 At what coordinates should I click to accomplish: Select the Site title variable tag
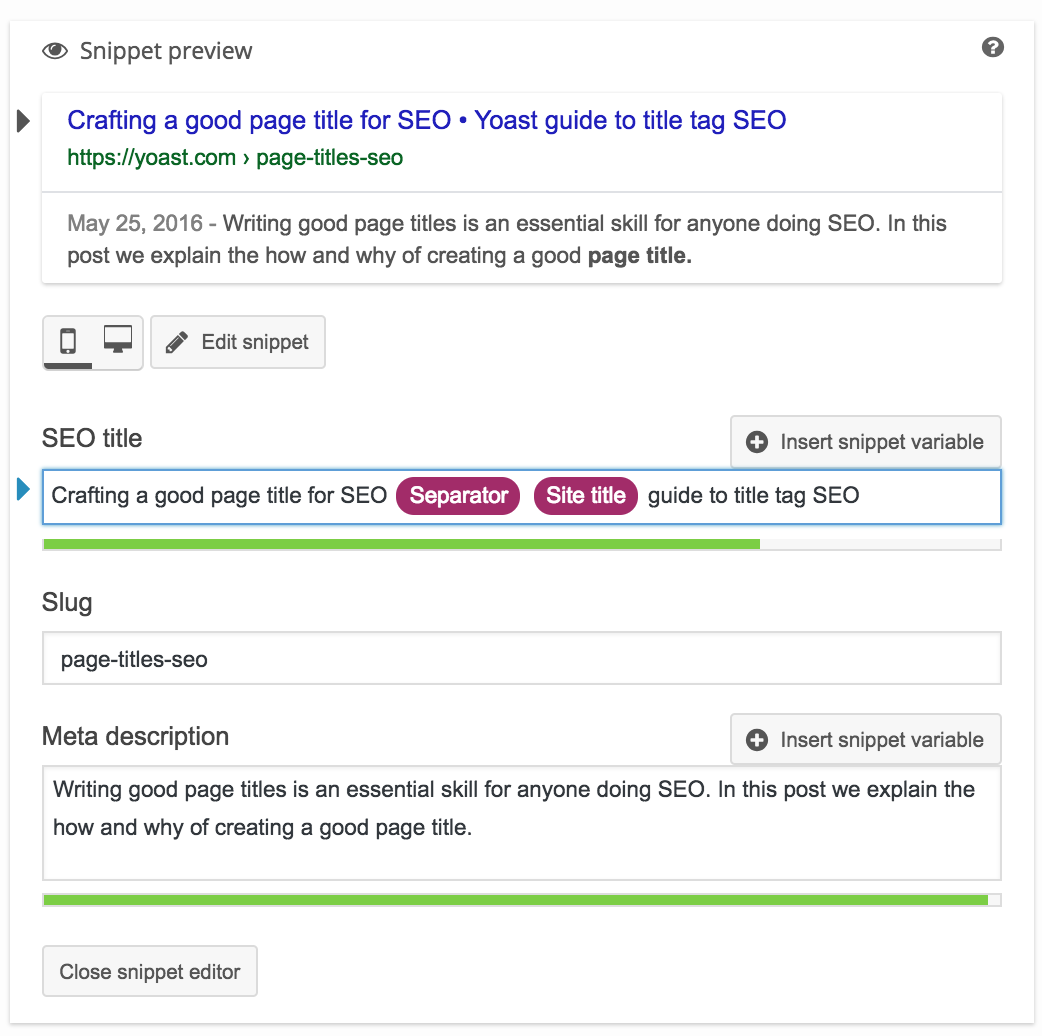point(585,496)
